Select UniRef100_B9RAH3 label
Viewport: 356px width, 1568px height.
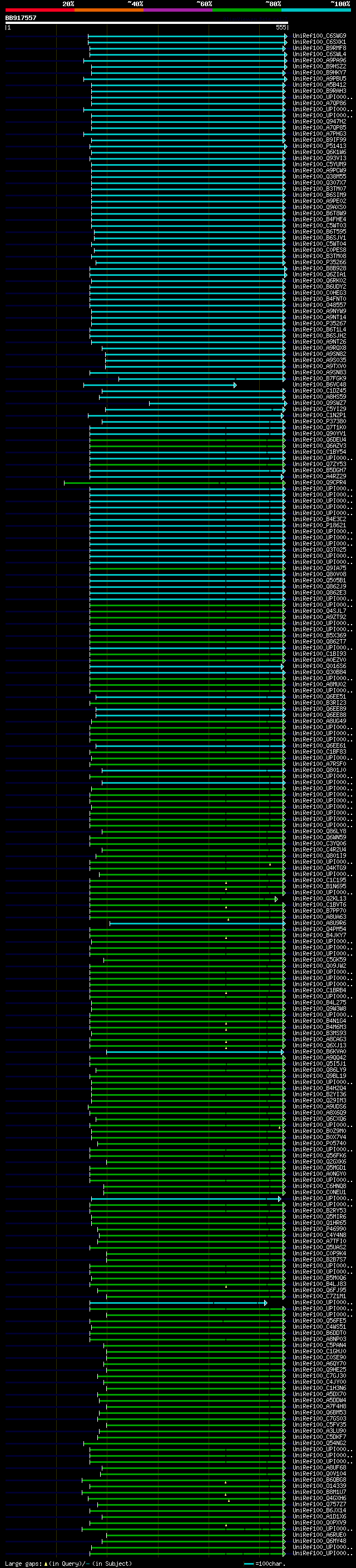point(319,91)
